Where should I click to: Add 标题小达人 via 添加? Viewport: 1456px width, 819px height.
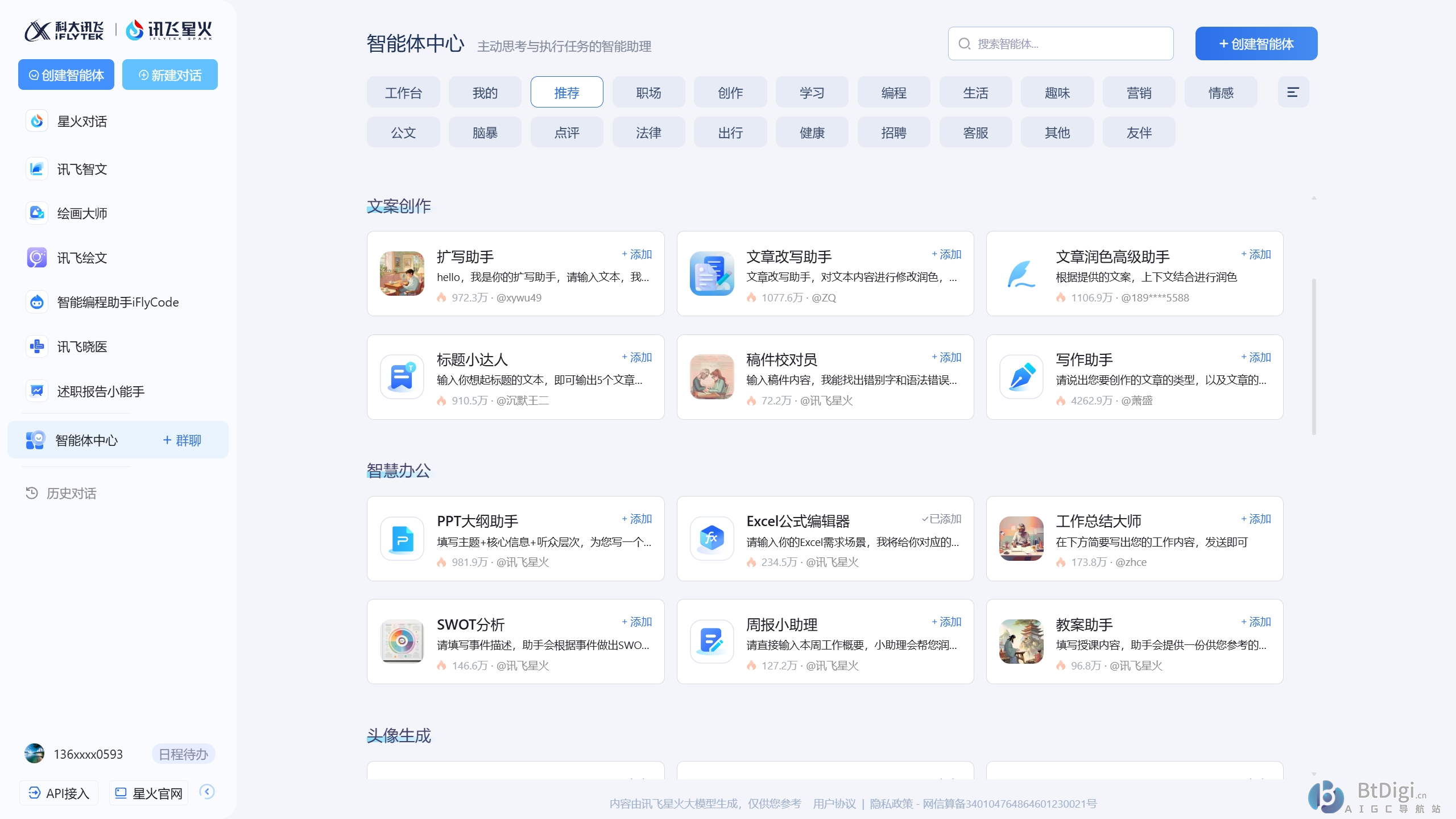coord(637,357)
